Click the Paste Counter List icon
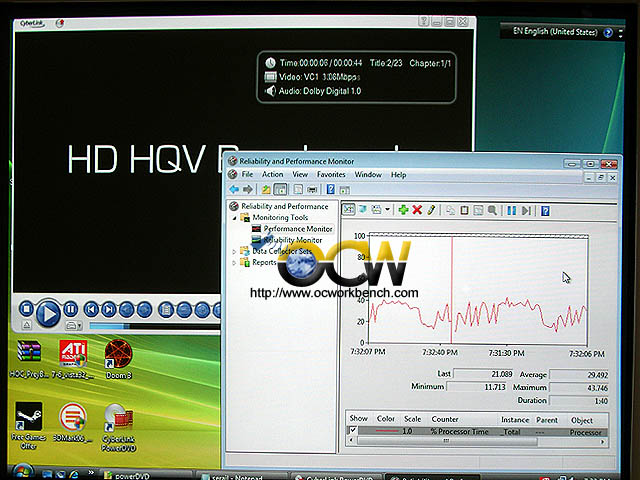Image resolution: width=640 pixels, height=480 pixels. point(464,210)
